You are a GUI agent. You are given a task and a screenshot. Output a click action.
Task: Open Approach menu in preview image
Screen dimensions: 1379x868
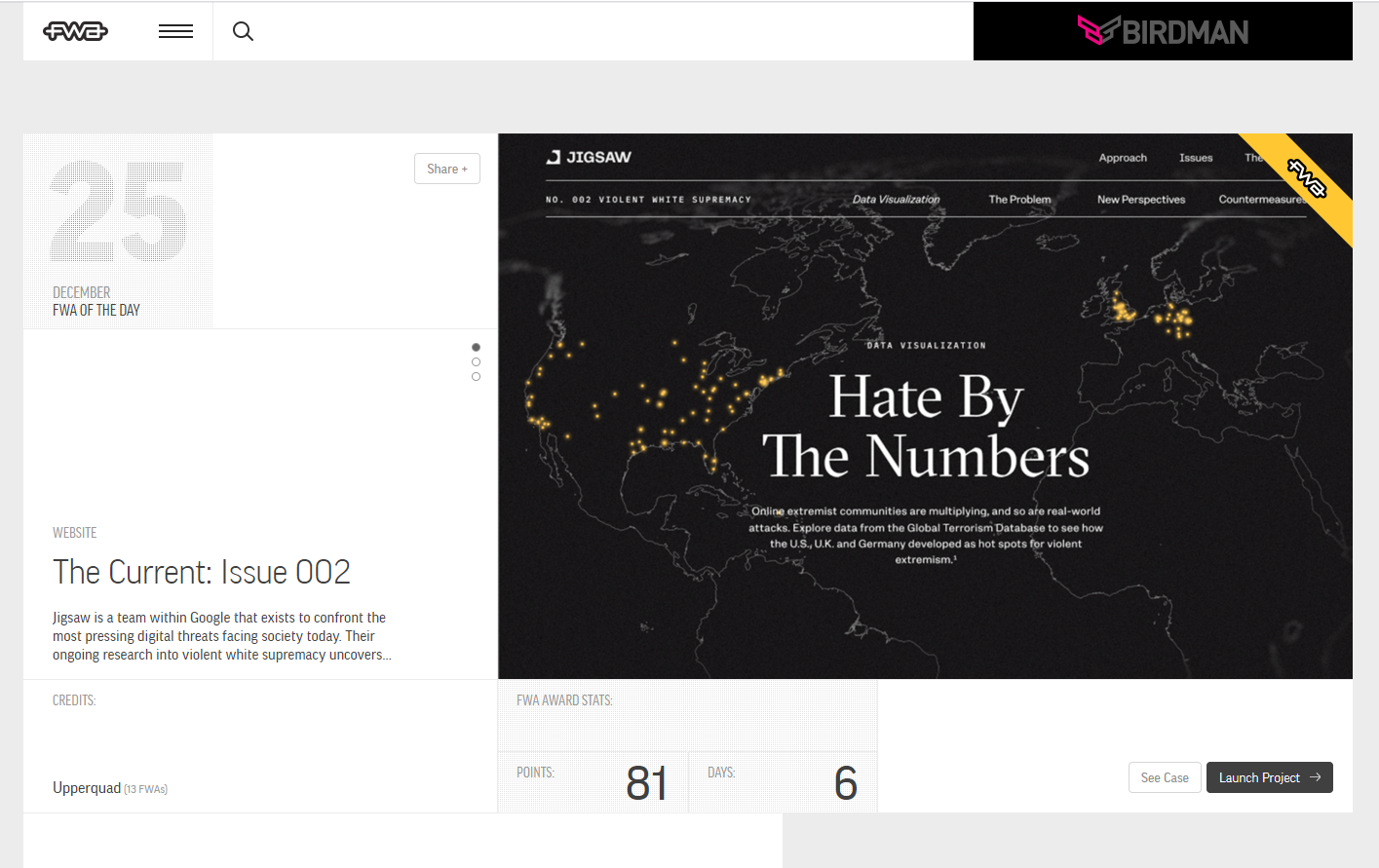pos(1123,158)
